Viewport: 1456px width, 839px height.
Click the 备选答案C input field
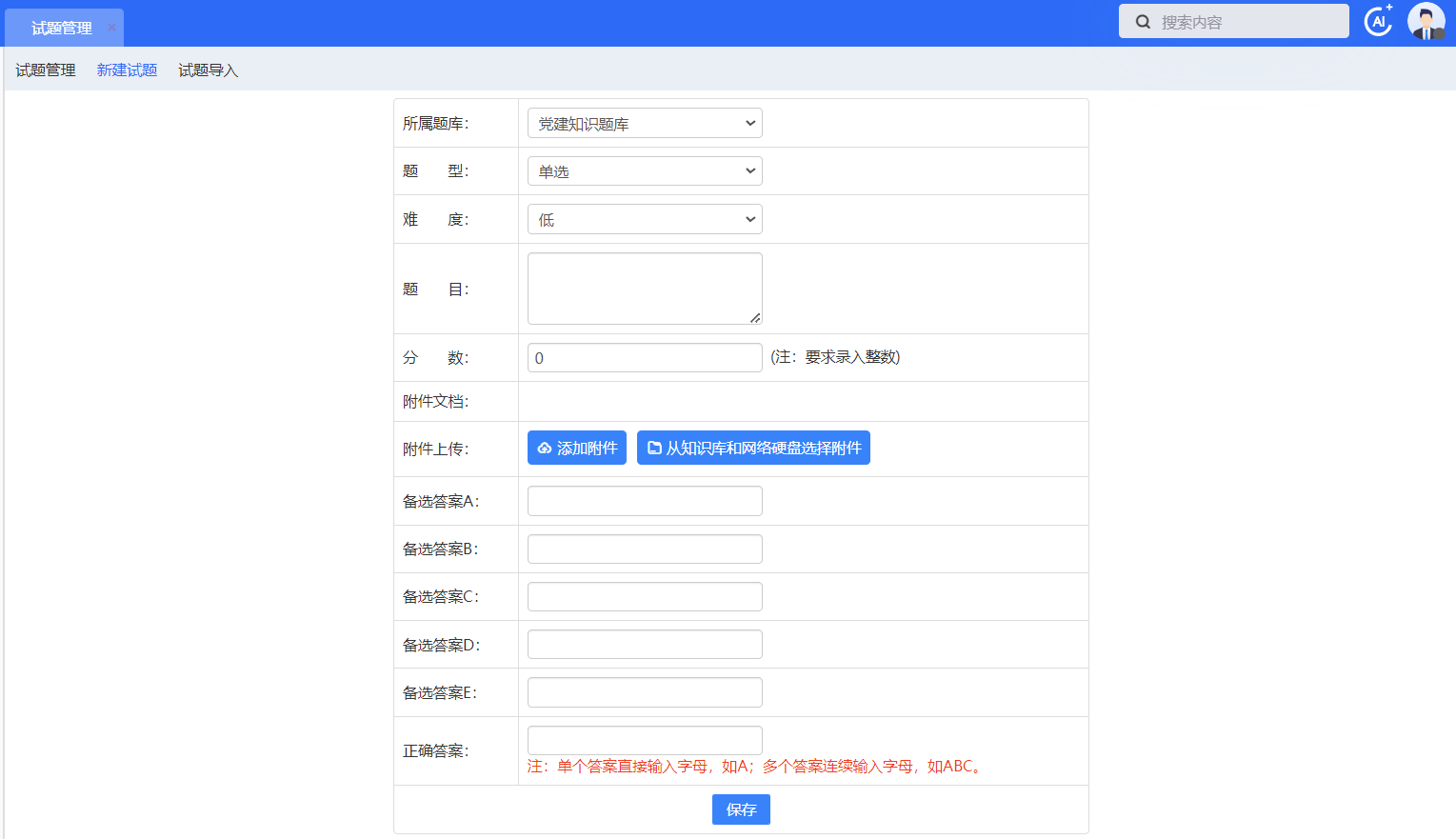pyautogui.click(x=645, y=597)
